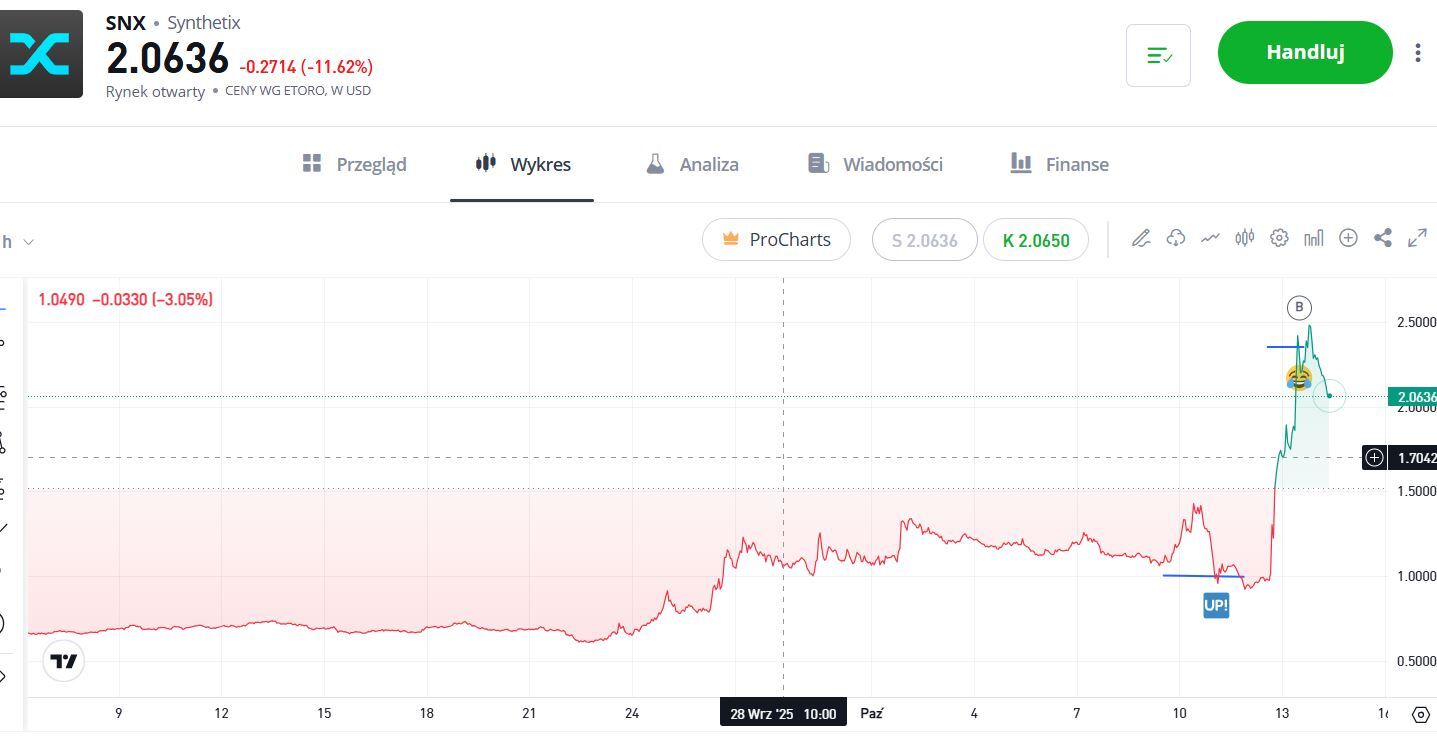Toggle the SNX watchlist button

click(1158, 56)
